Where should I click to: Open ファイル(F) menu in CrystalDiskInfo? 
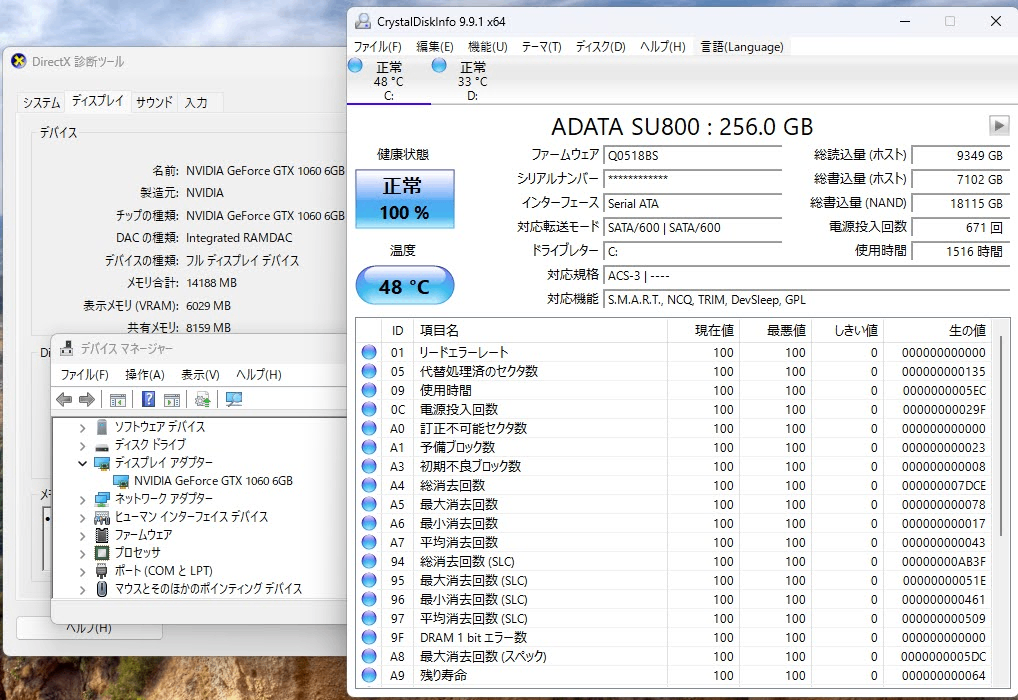(x=377, y=47)
